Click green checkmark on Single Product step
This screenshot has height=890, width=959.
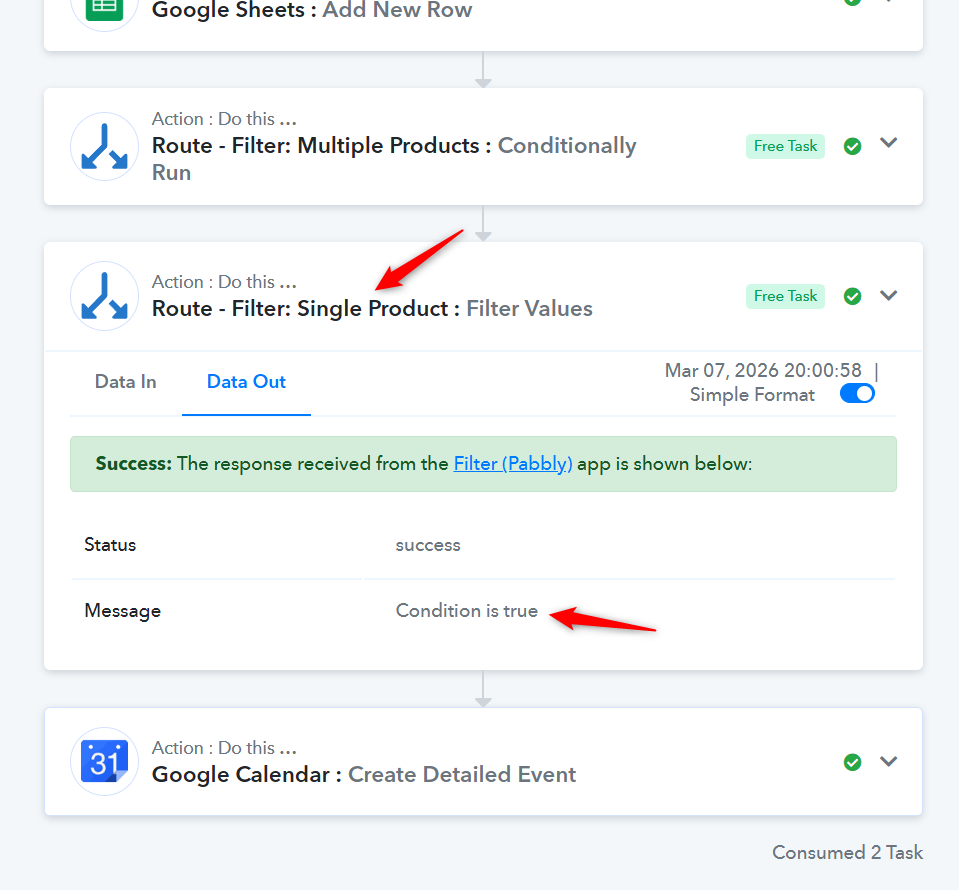pos(852,296)
